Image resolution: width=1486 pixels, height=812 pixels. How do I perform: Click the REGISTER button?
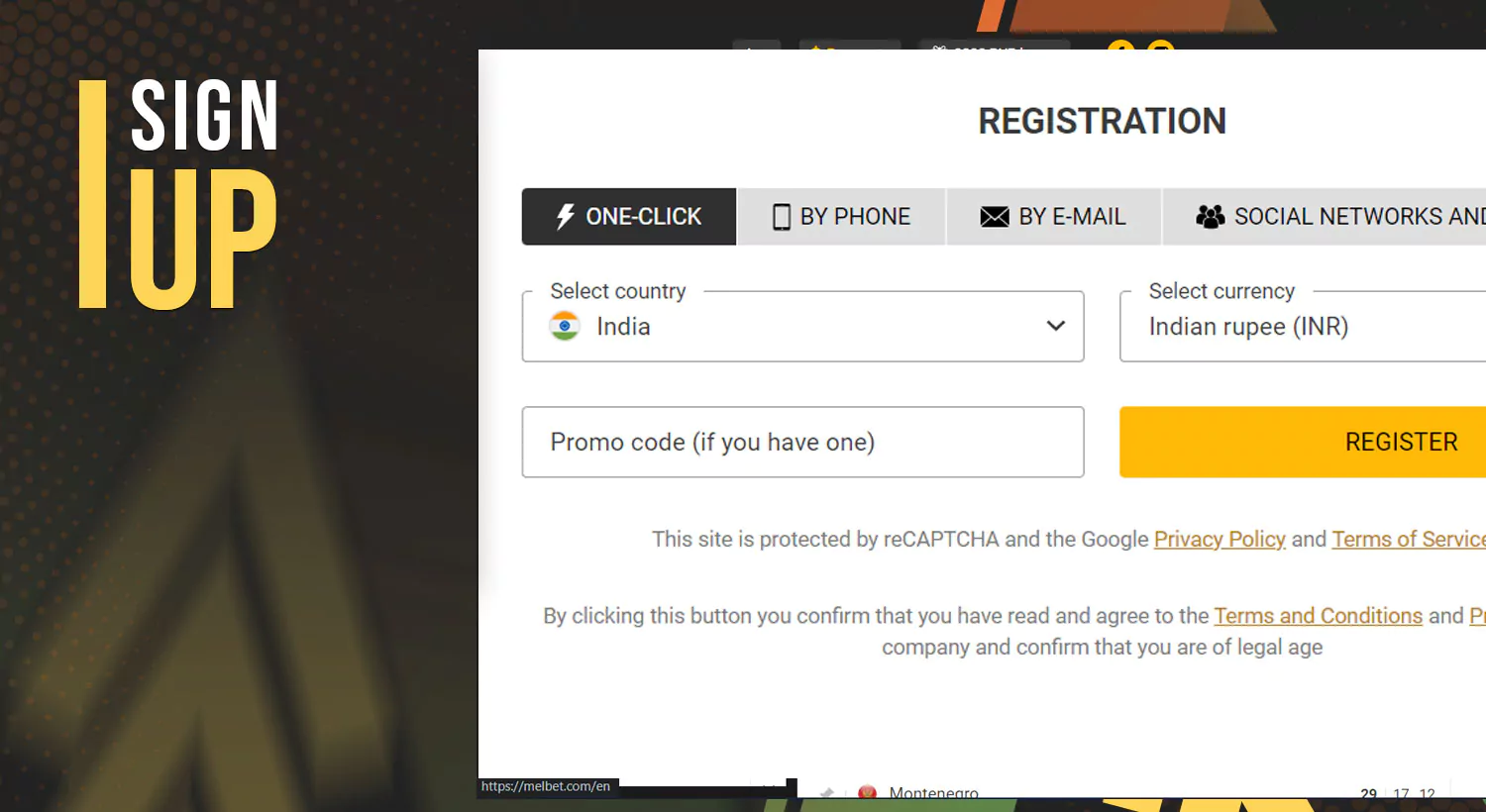click(1401, 442)
